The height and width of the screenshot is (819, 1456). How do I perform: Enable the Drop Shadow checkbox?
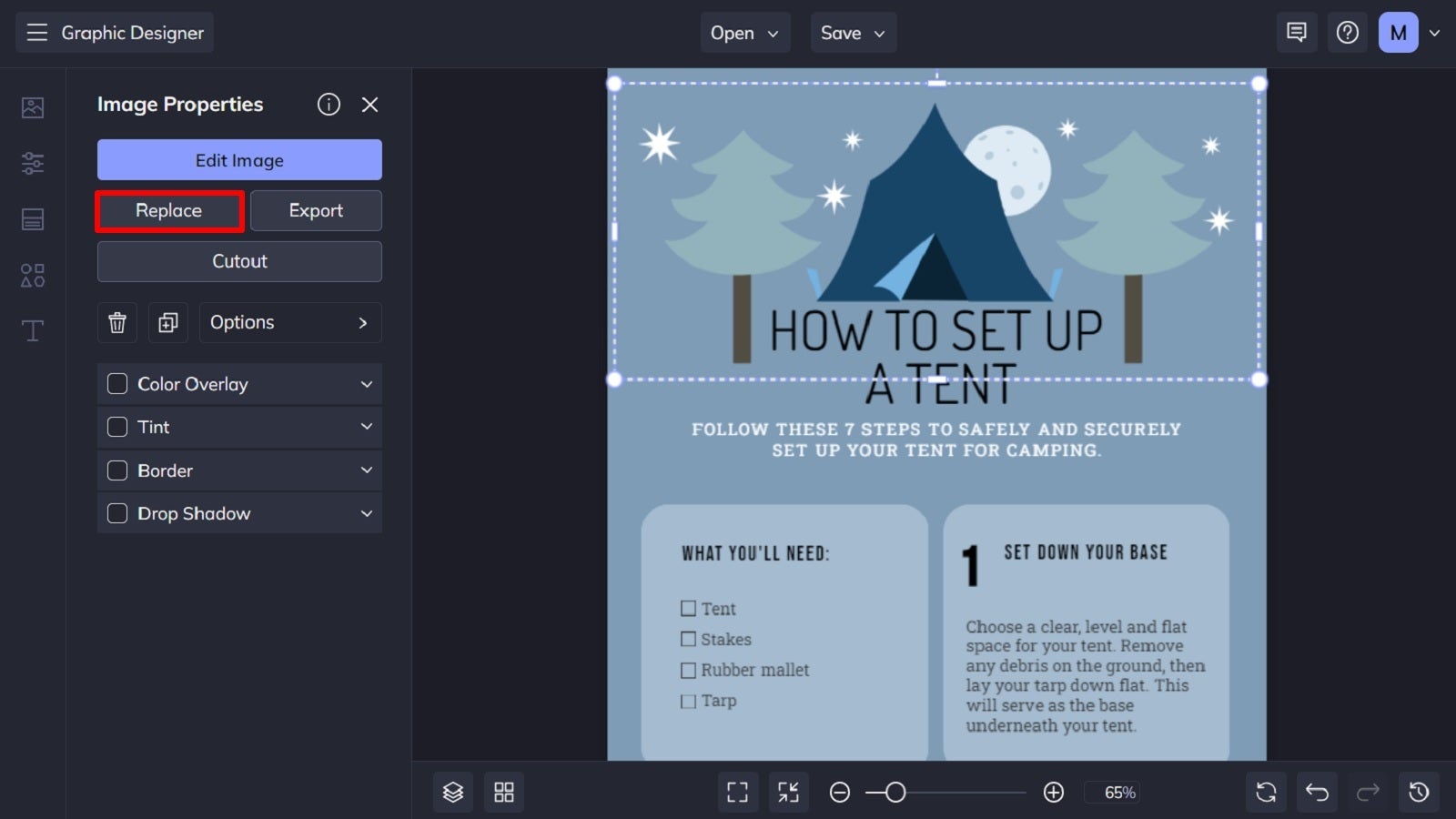click(116, 513)
